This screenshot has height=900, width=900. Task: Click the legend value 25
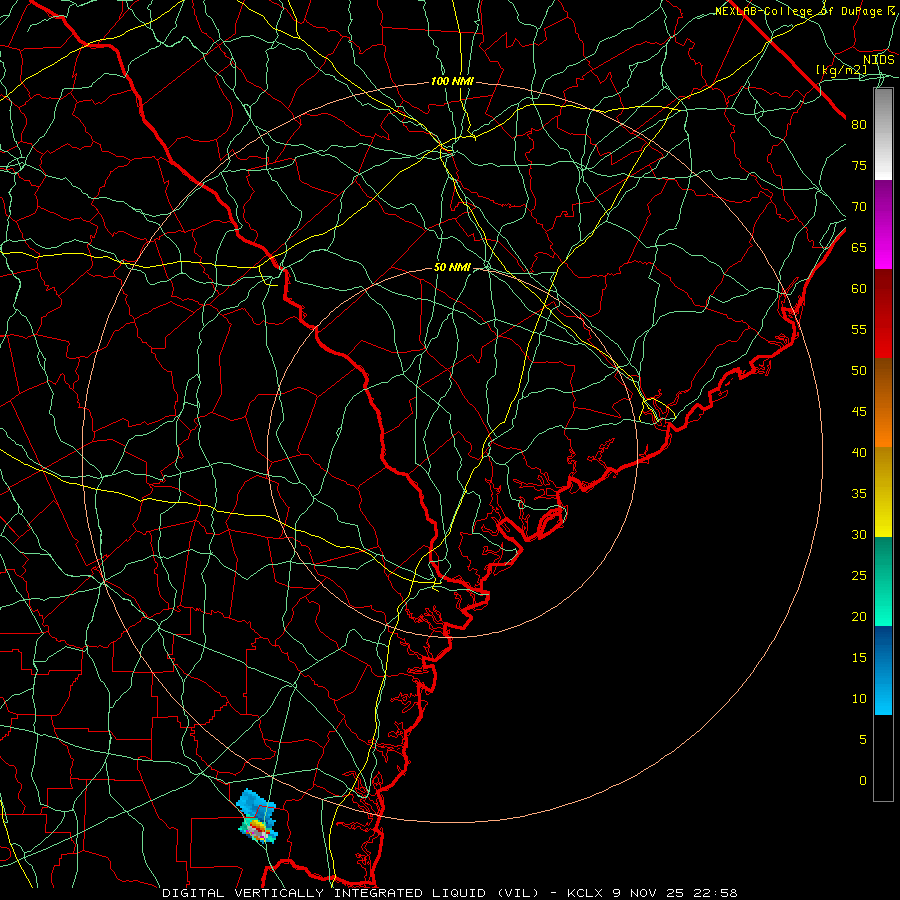tap(859, 576)
